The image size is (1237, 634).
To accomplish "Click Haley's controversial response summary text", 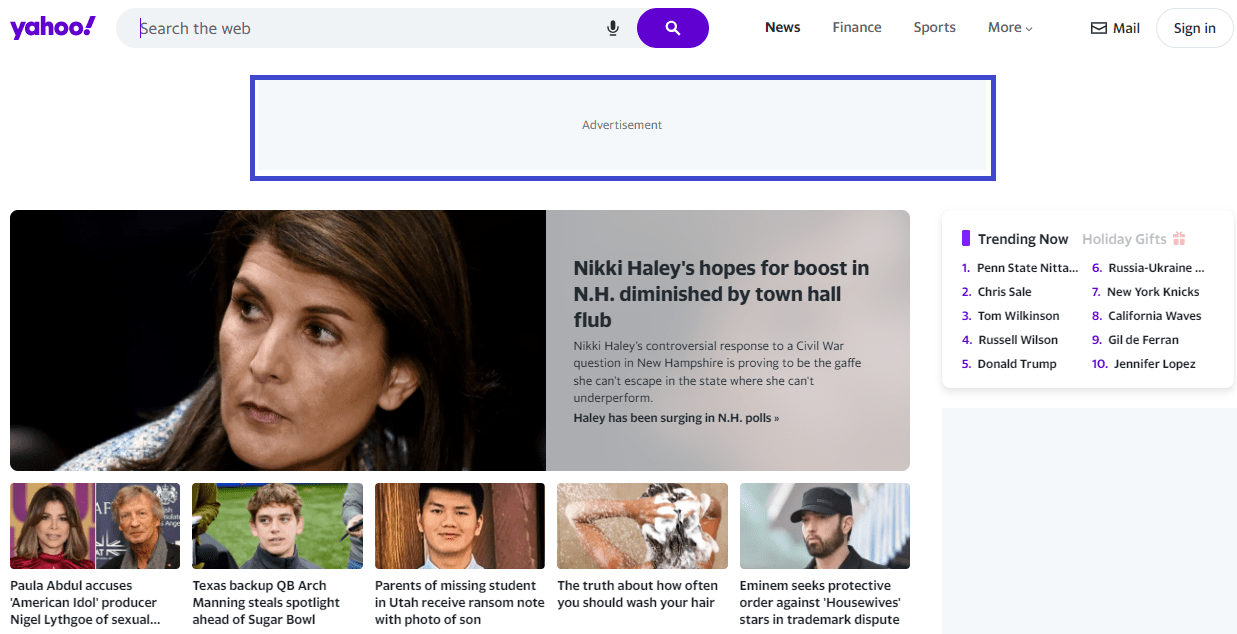I will click(717, 372).
